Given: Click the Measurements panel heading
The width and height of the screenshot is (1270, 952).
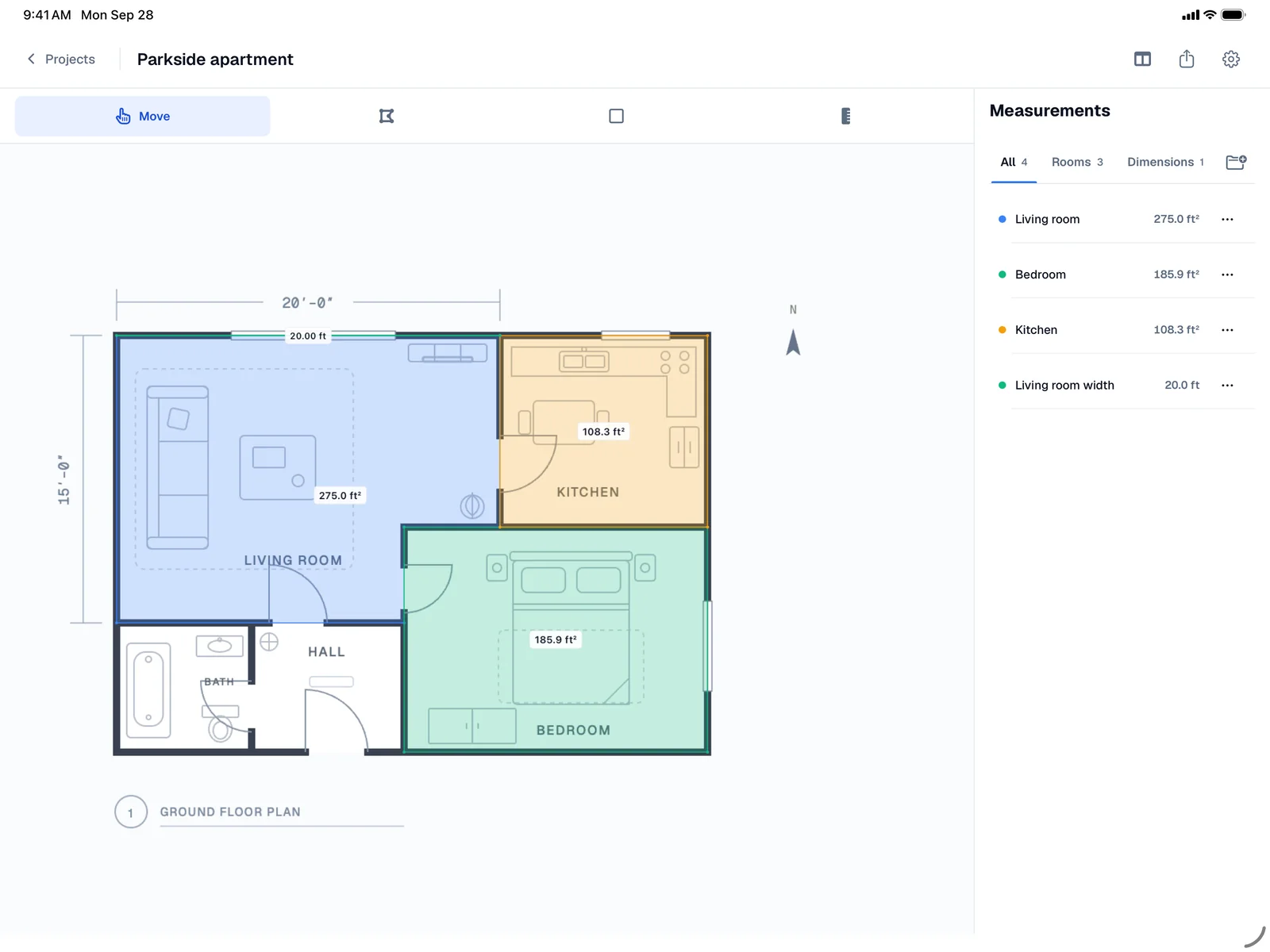Looking at the screenshot, I should pyautogui.click(x=1049, y=111).
